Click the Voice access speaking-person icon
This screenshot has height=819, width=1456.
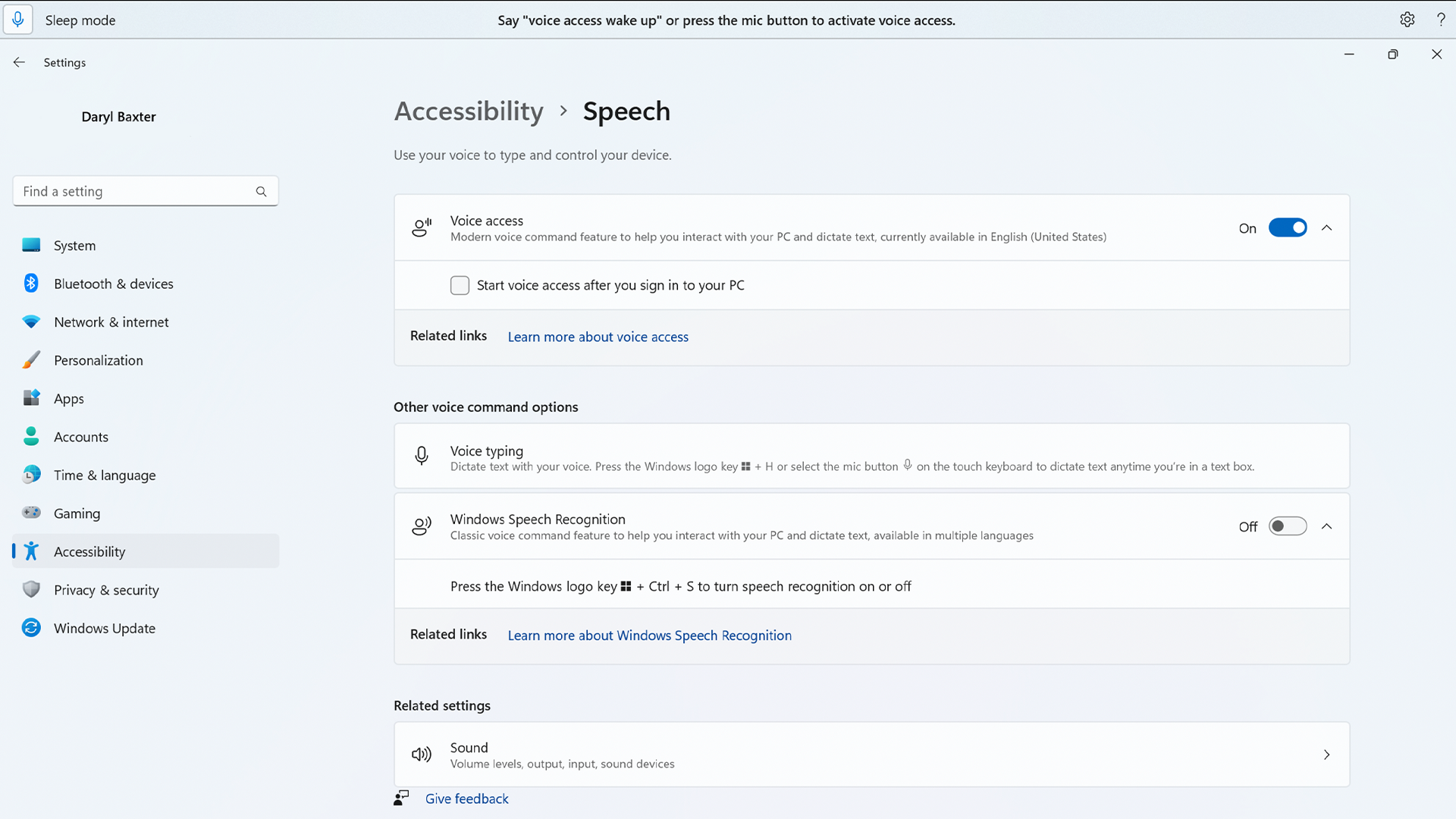422,227
